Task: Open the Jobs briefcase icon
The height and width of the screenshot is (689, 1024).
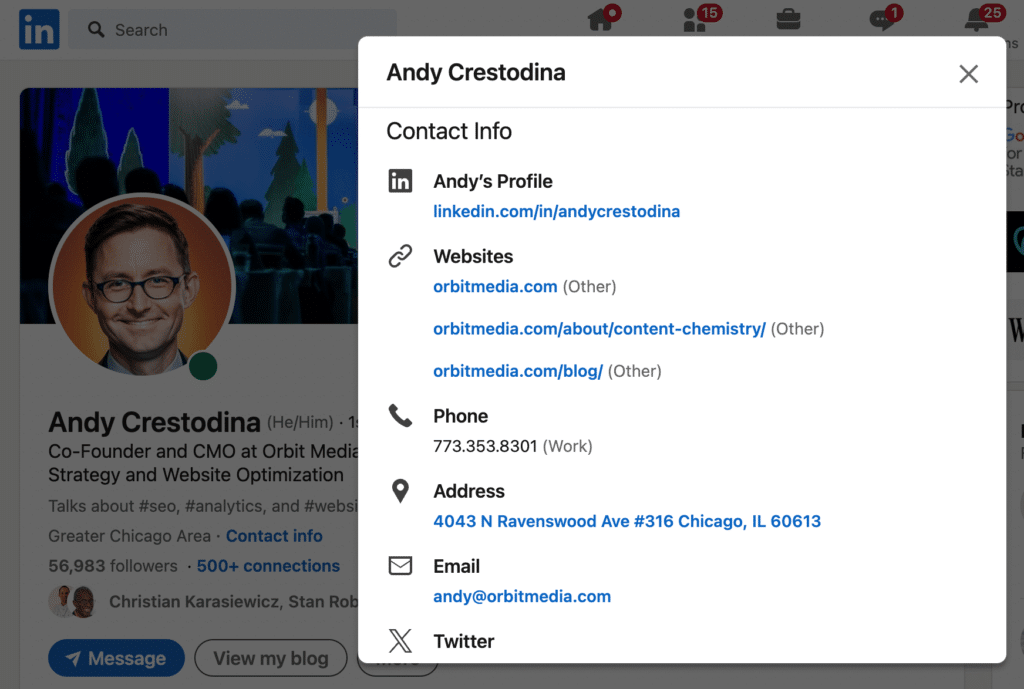Action: tap(788, 20)
